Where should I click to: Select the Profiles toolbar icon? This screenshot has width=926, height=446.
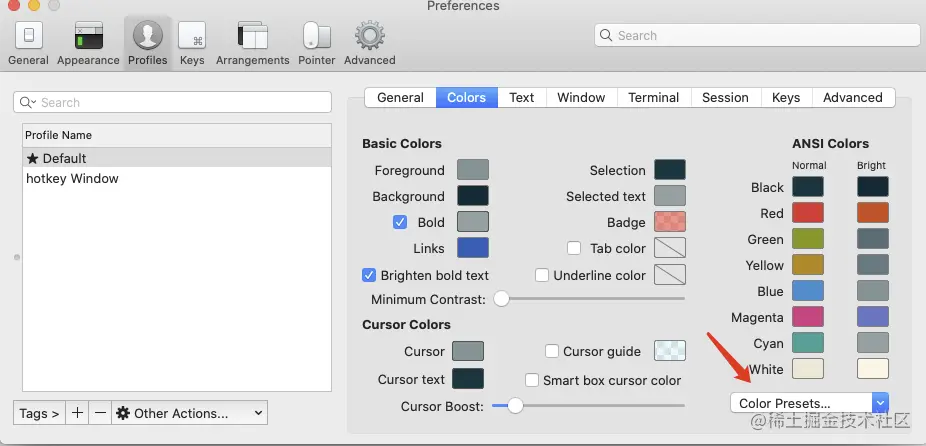[x=148, y=35]
